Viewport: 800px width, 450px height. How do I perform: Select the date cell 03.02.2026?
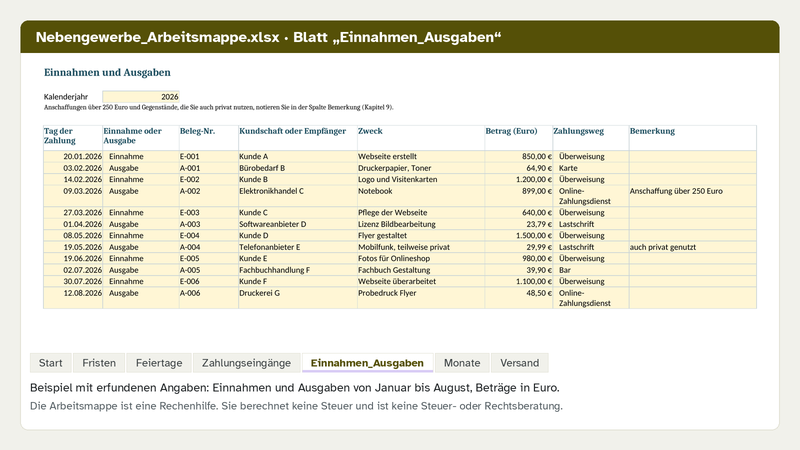point(73,168)
